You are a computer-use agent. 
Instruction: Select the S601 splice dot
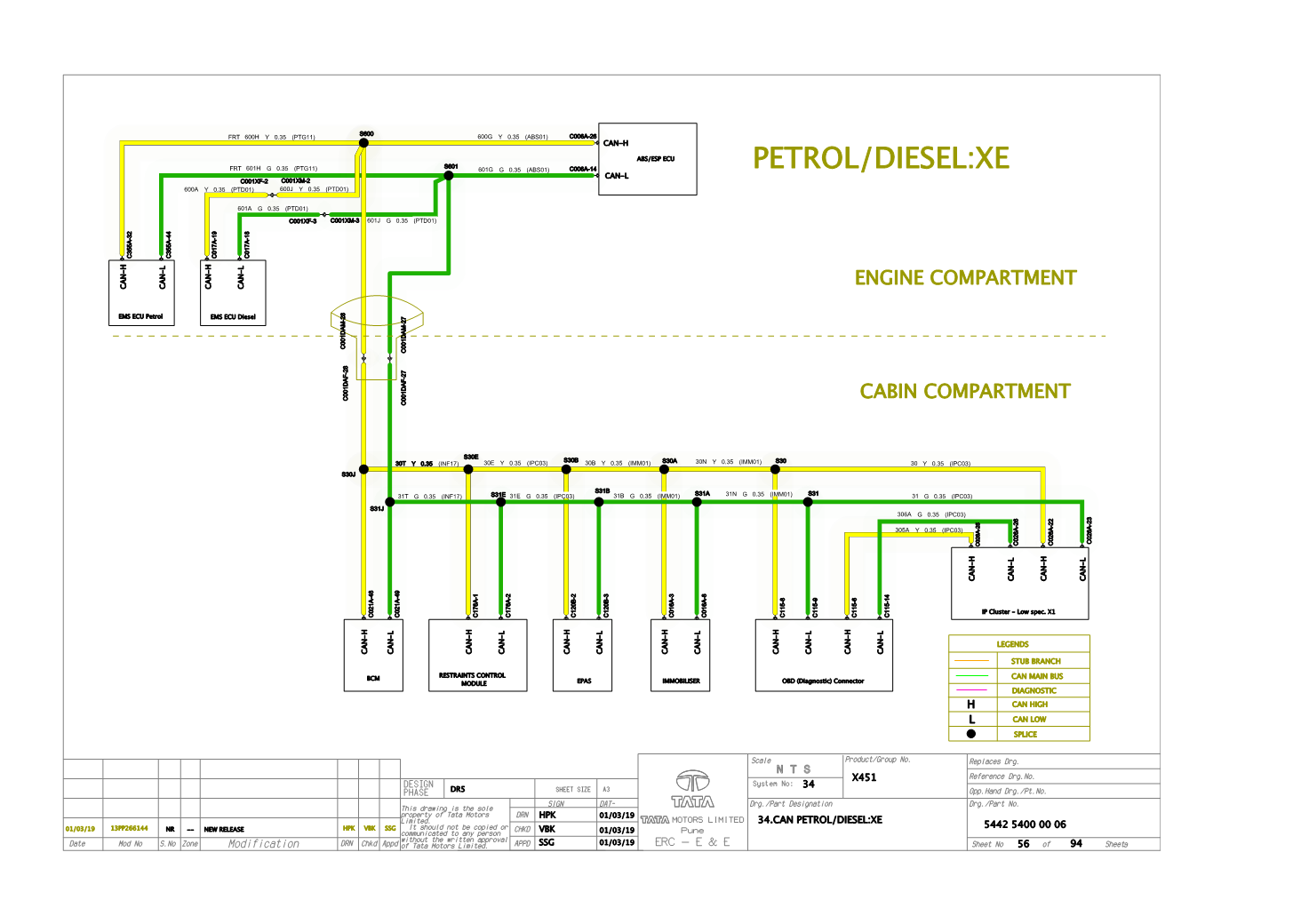(449, 176)
